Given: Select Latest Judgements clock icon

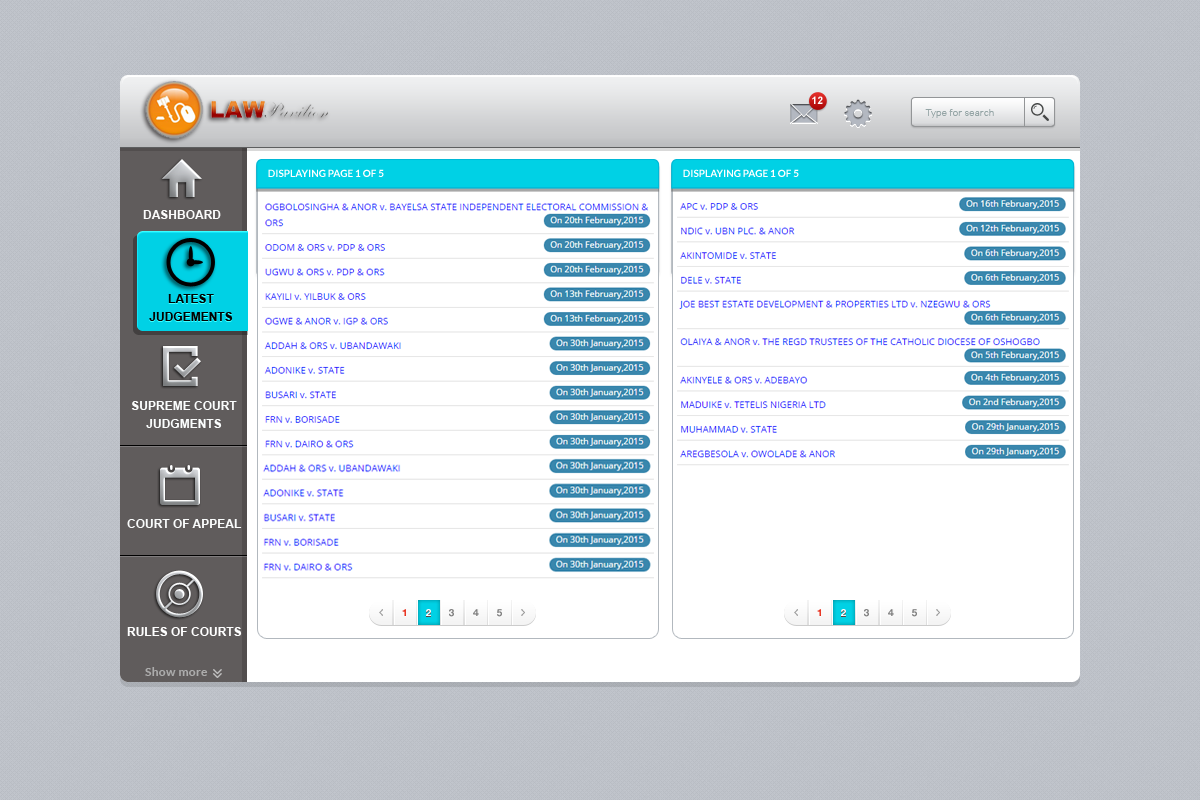Looking at the screenshot, I should 190,263.
